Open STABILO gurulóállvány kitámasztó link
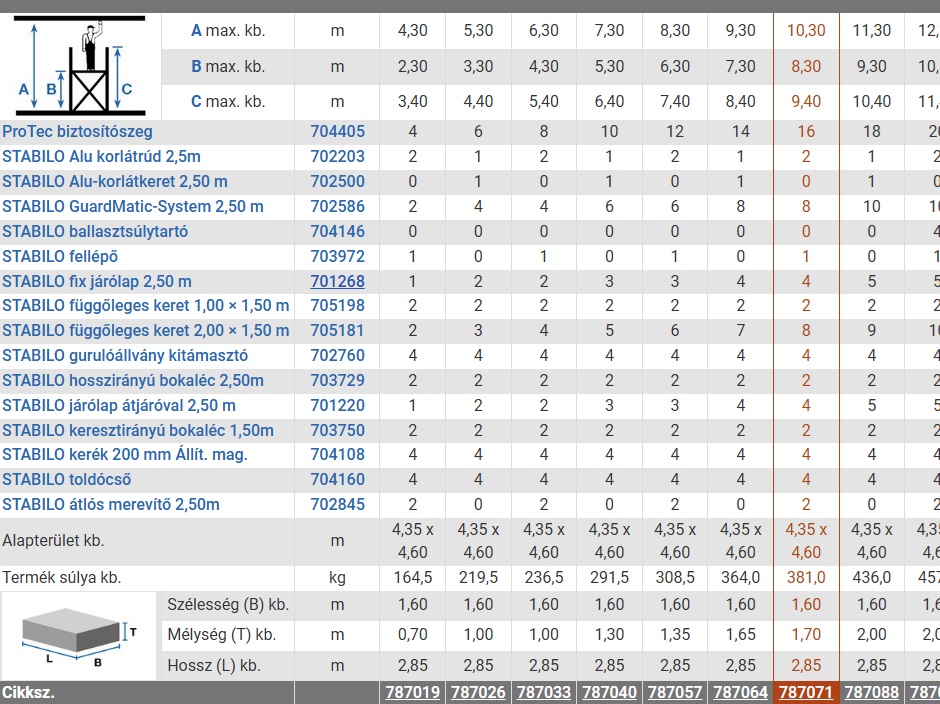The height and width of the screenshot is (704, 940). [x=125, y=356]
